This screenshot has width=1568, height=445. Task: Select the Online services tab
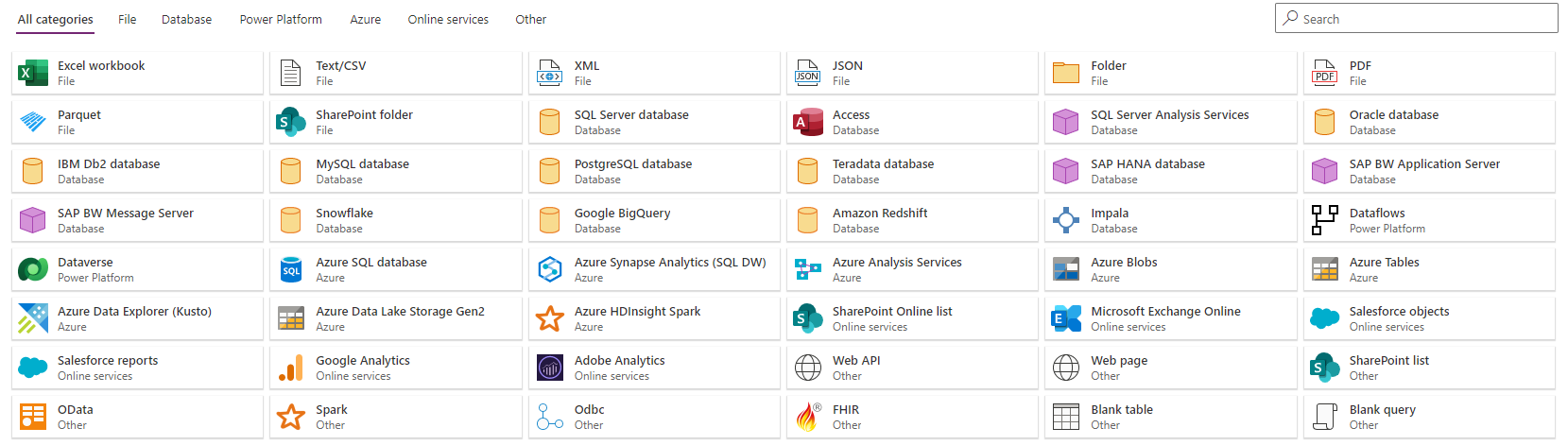click(448, 19)
